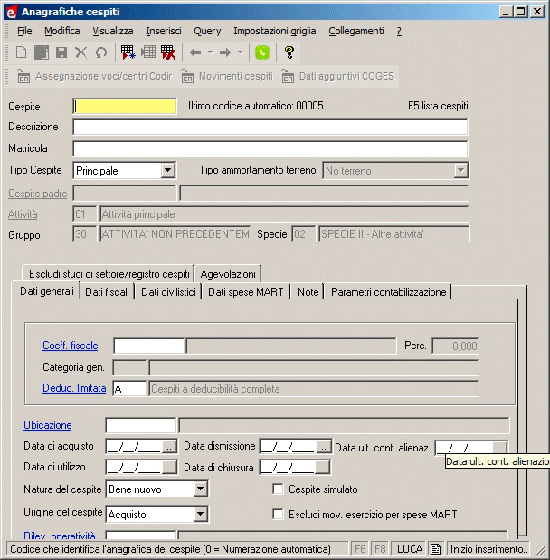Open Assegnazione voci/centri Codir toolbar item
The width and height of the screenshot is (550, 560).
[95, 76]
